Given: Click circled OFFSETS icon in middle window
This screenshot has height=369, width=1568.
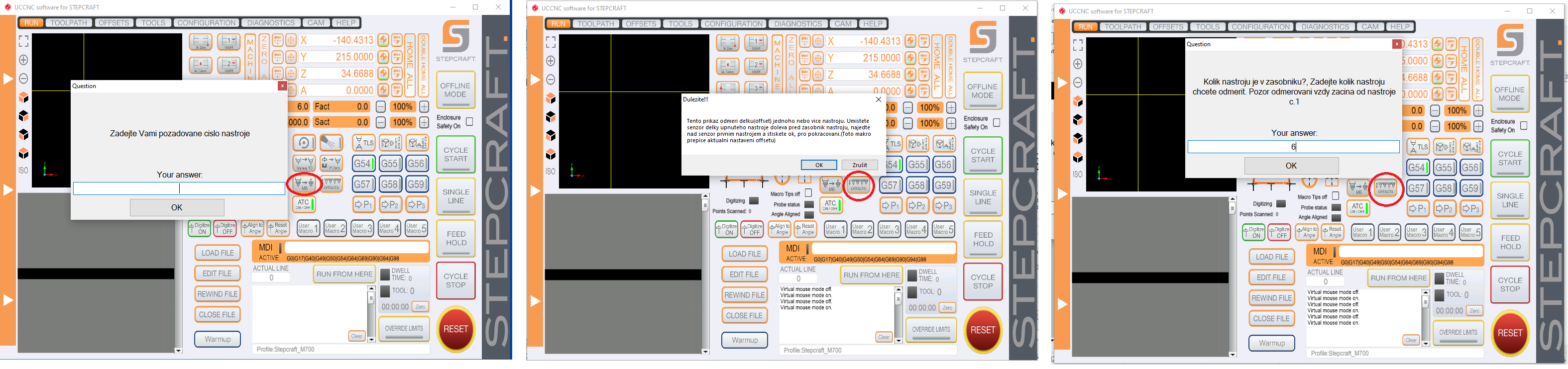Looking at the screenshot, I should [x=859, y=185].
